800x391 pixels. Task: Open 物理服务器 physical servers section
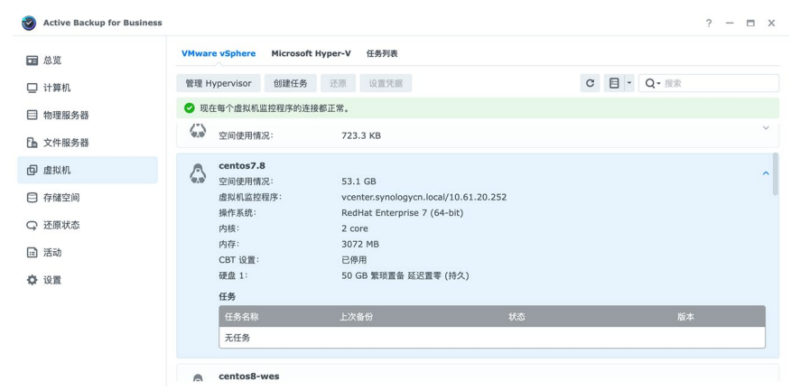tap(87, 115)
